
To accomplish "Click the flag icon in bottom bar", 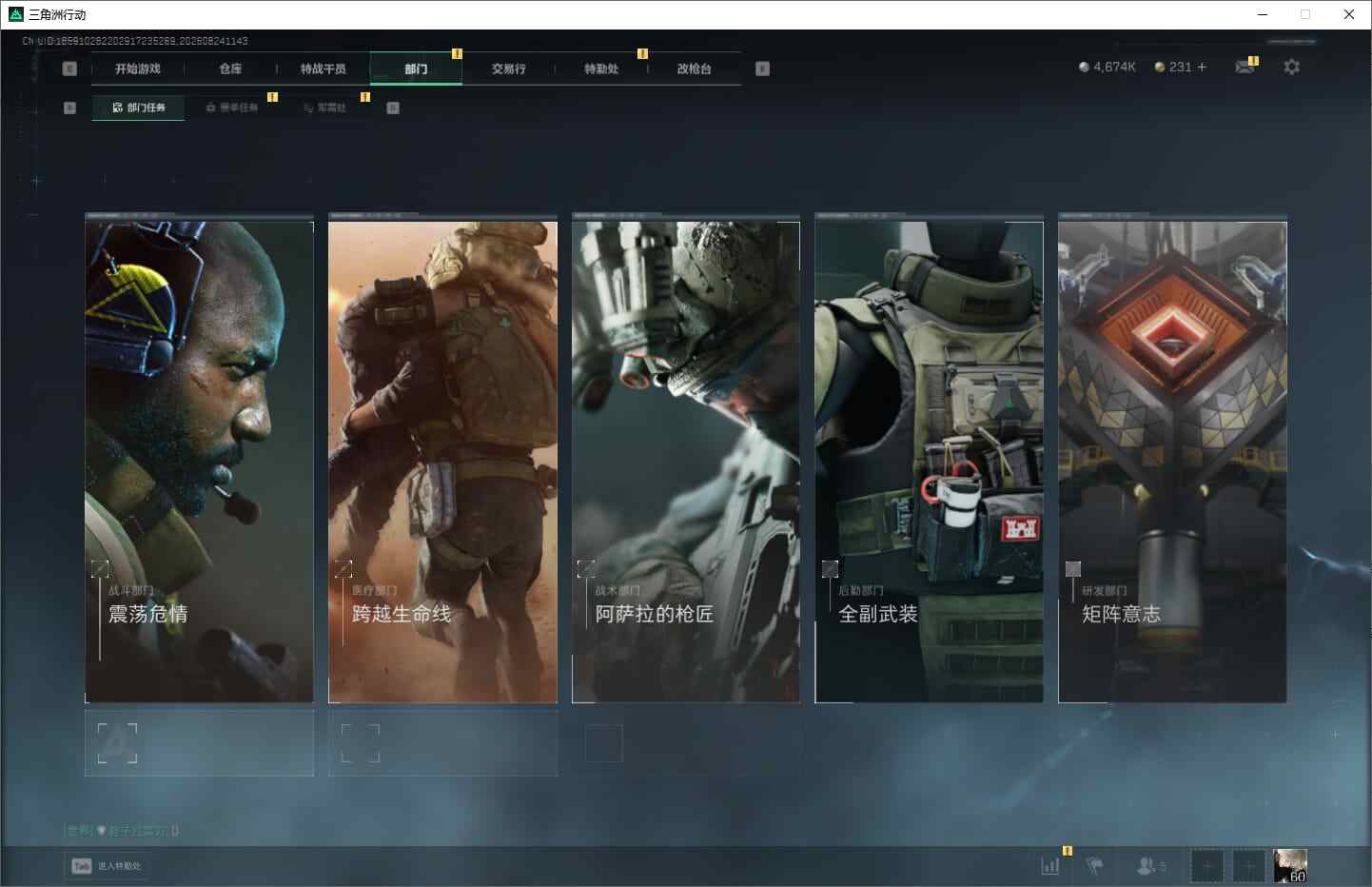I will pos(1095,866).
